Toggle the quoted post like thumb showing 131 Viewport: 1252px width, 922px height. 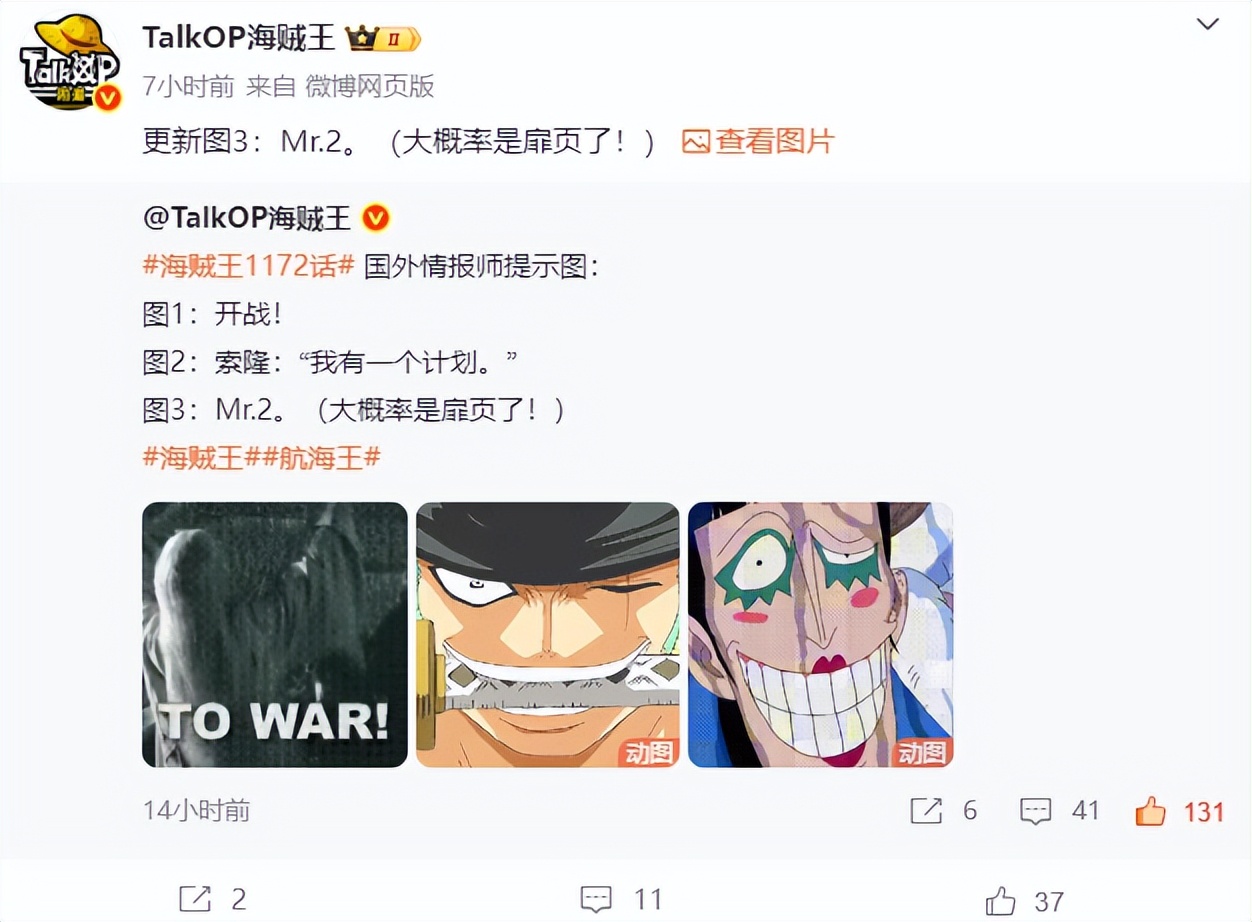point(1151,811)
